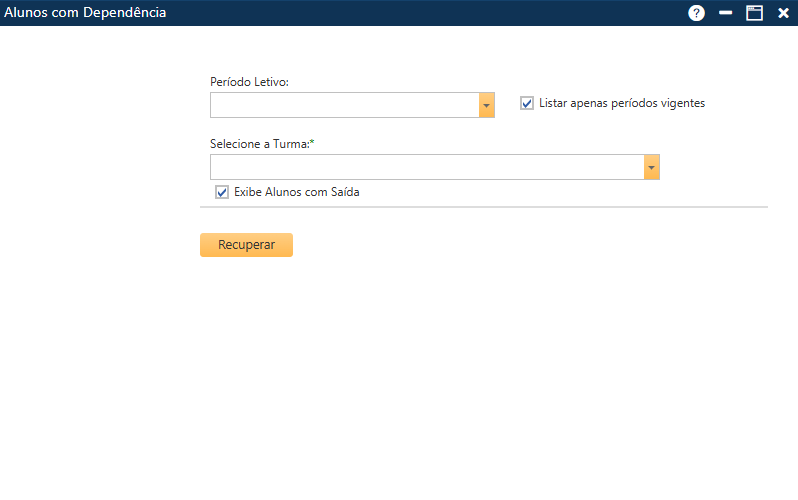The image size is (798, 500).
Task: Focus the Selecione a Turma combo box field
Action: click(426, 167)
